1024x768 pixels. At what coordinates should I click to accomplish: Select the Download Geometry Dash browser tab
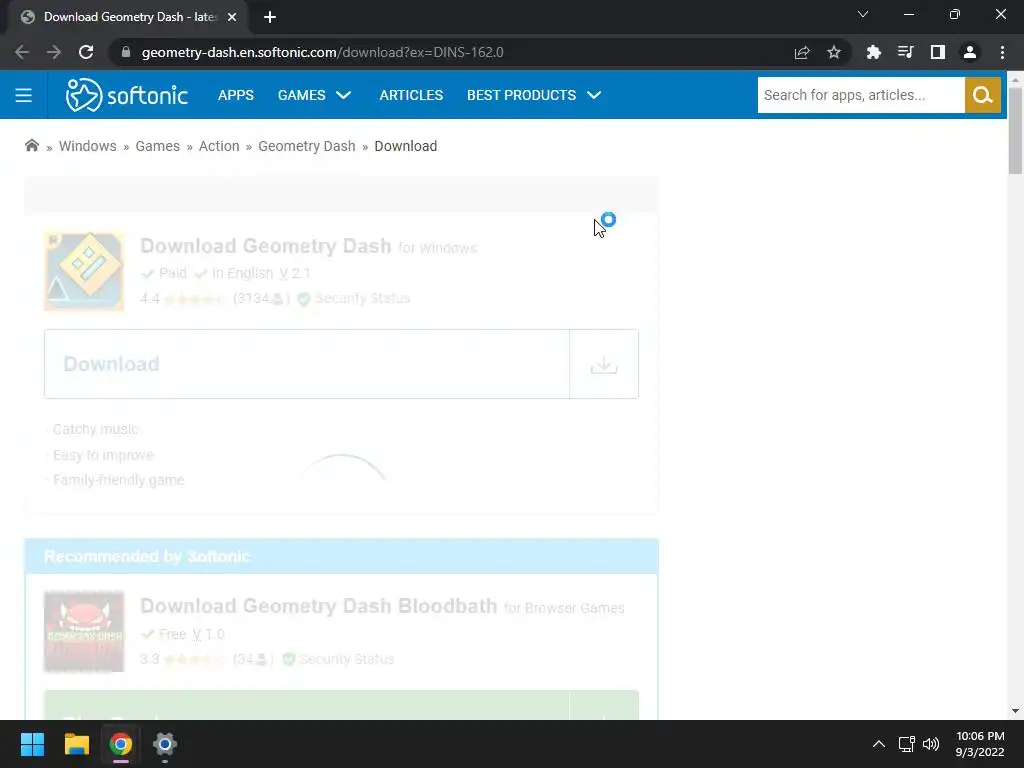pos(128,17)
